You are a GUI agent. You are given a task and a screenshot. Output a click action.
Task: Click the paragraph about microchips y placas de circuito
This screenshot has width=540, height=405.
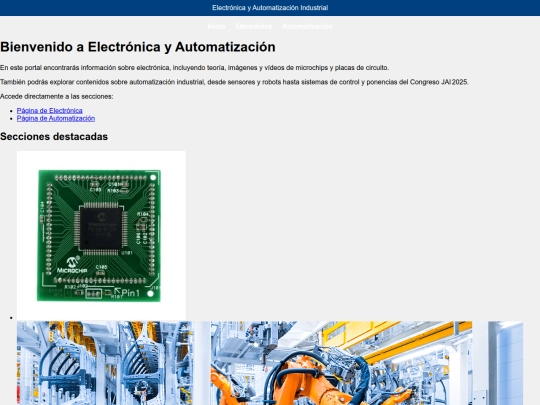pyautogui.click(x=195, y=68)
